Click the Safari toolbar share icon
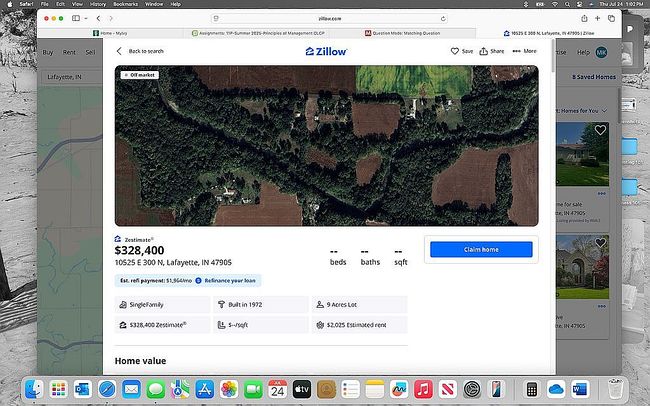This screenshot has width=650, height=406. pos(584,18)
